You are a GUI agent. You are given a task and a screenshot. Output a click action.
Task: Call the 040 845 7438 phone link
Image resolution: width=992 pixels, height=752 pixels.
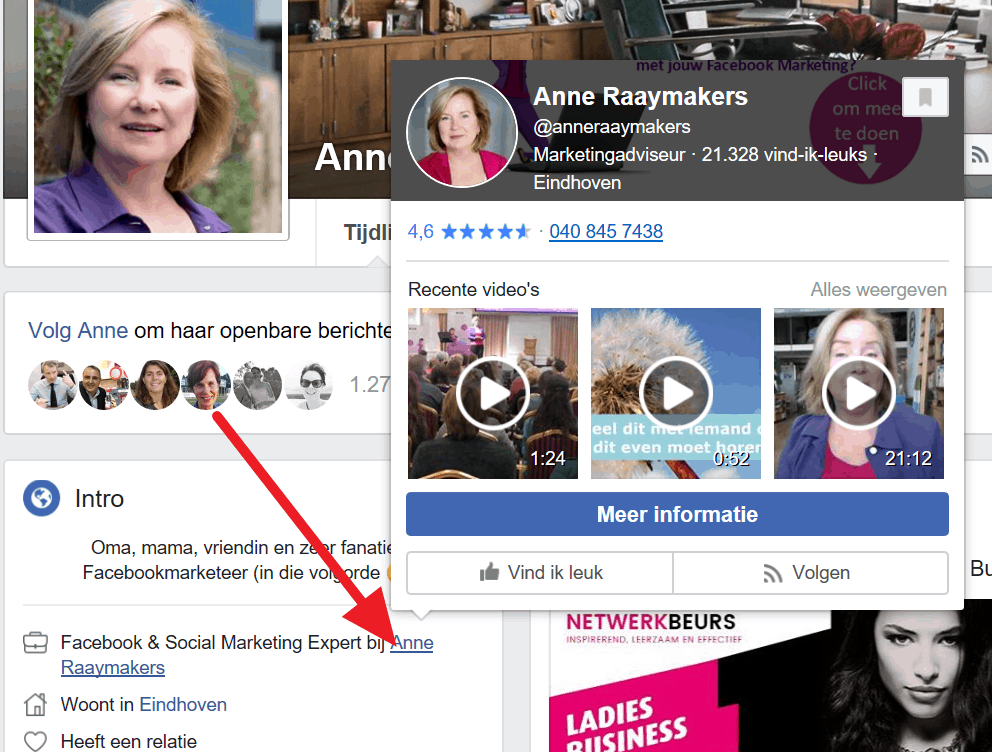coord(606,231)
